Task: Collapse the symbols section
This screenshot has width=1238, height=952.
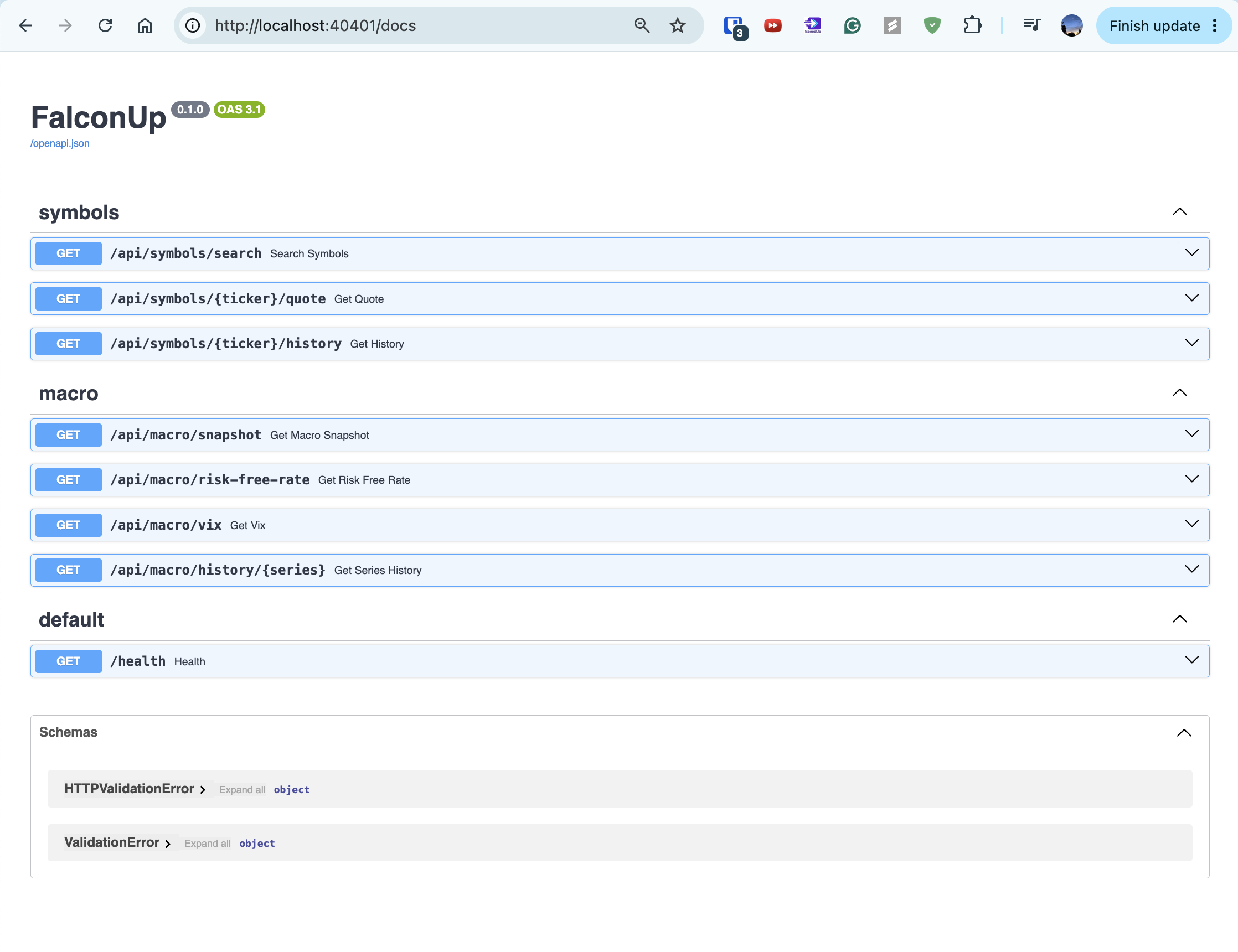Action: (x=1179, y=212)
